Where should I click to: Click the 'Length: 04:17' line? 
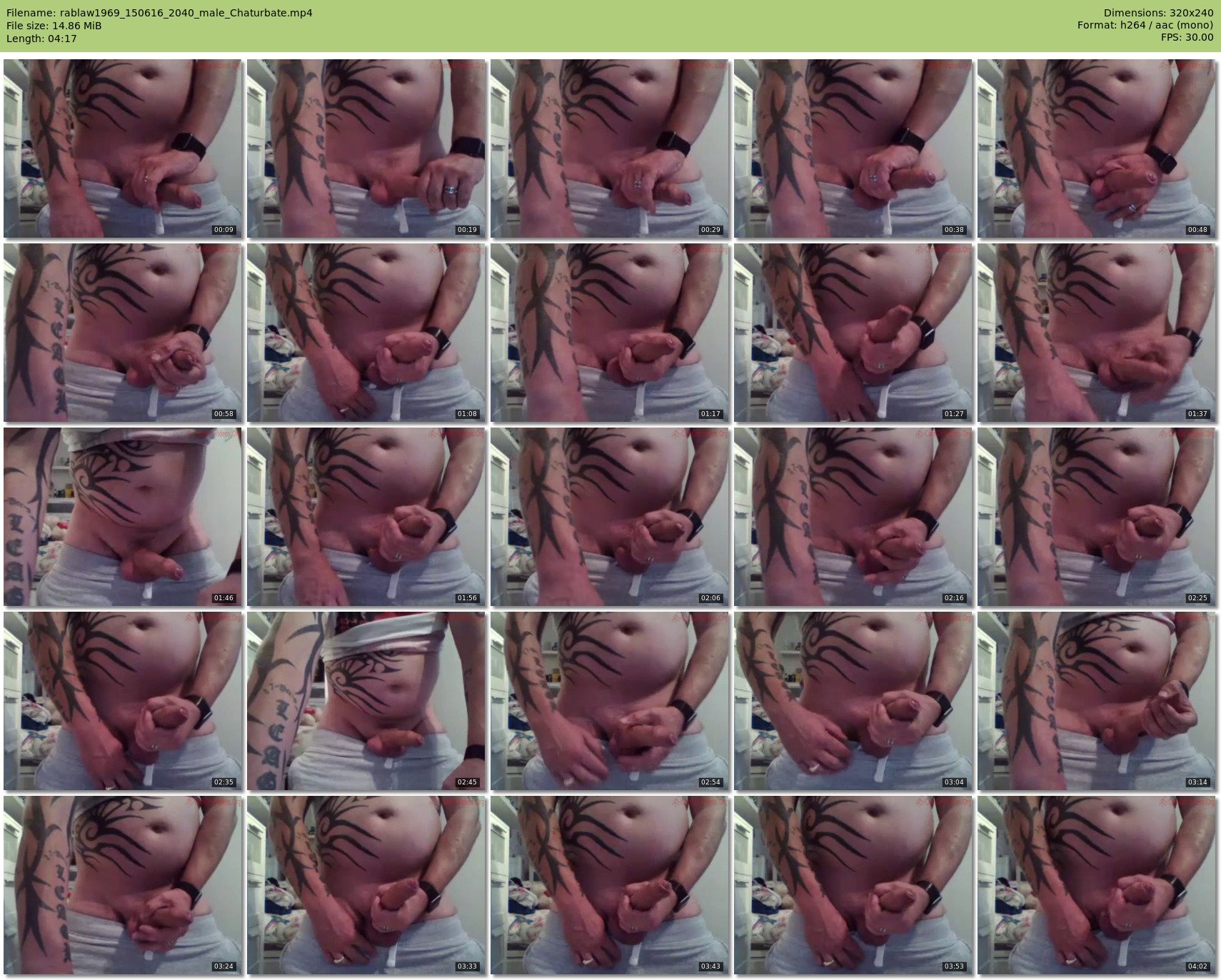coord(41,39)
